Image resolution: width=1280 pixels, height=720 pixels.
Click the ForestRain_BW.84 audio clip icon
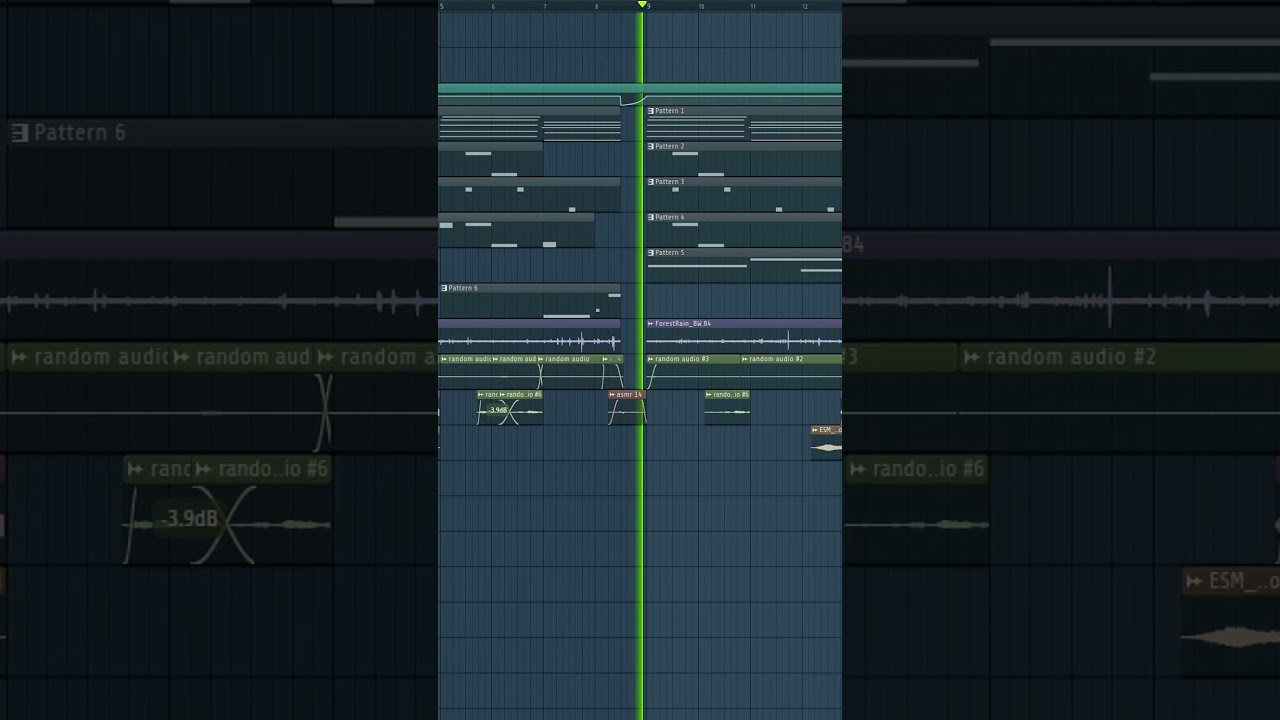tap(651, 324)
